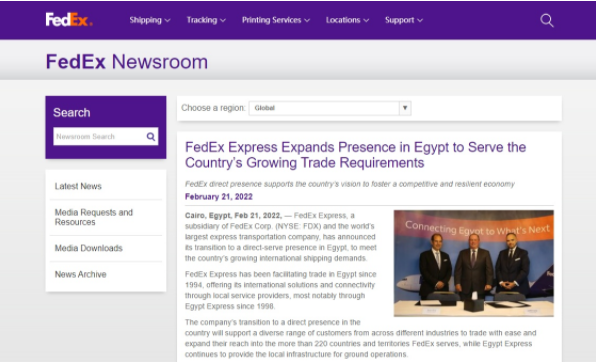Screen dimensions: 596x363
Task: Click the Newsroom Search magnifier button
Action: click(151, 136)
